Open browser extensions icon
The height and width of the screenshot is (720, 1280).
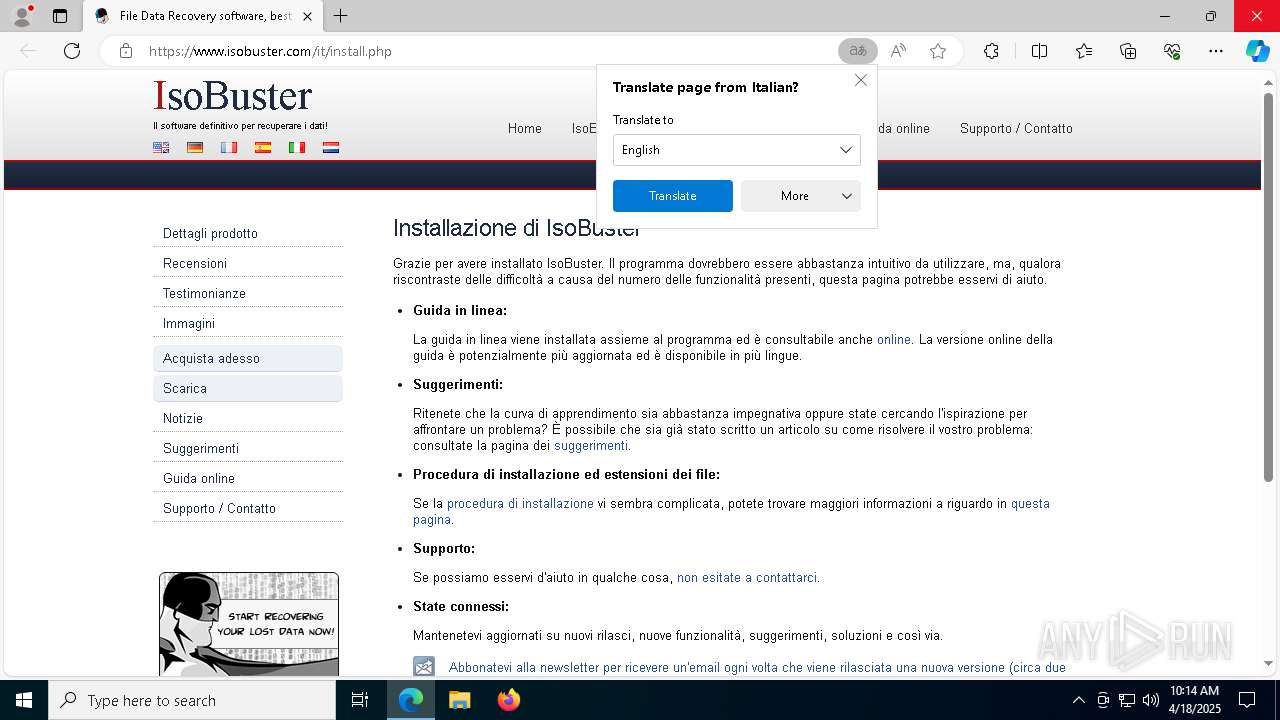coord(991,51)
